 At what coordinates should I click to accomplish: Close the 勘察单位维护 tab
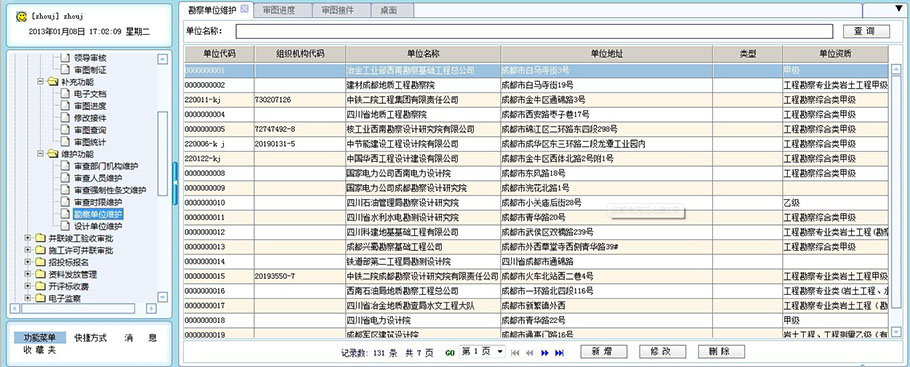244,9
